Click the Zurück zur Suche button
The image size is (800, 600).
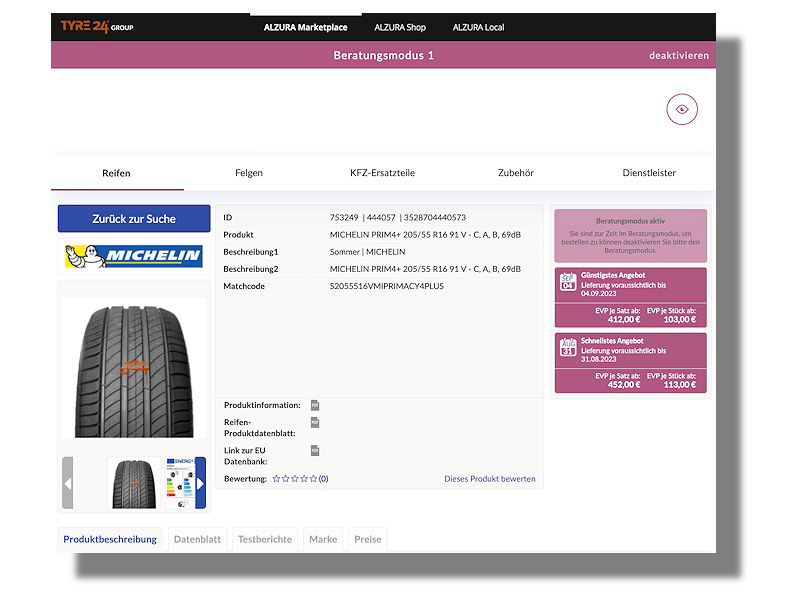point(134,218)
